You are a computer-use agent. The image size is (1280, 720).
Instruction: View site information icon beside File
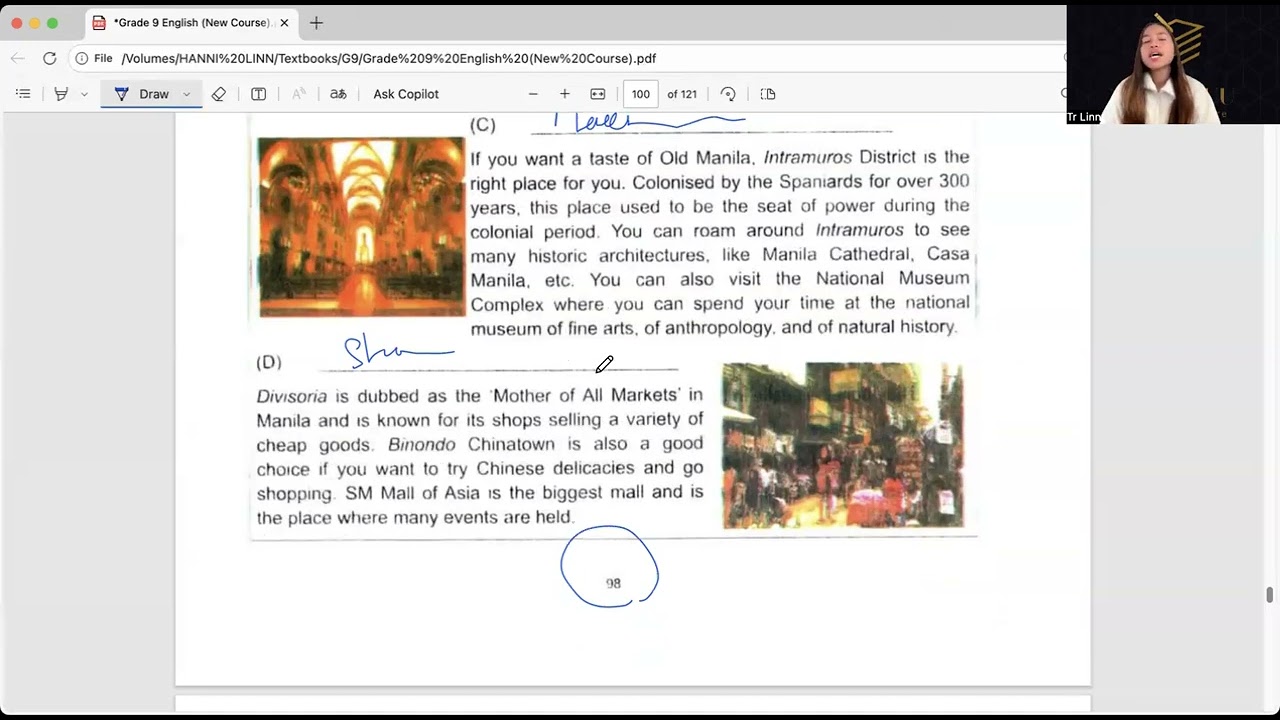(82, 58)
